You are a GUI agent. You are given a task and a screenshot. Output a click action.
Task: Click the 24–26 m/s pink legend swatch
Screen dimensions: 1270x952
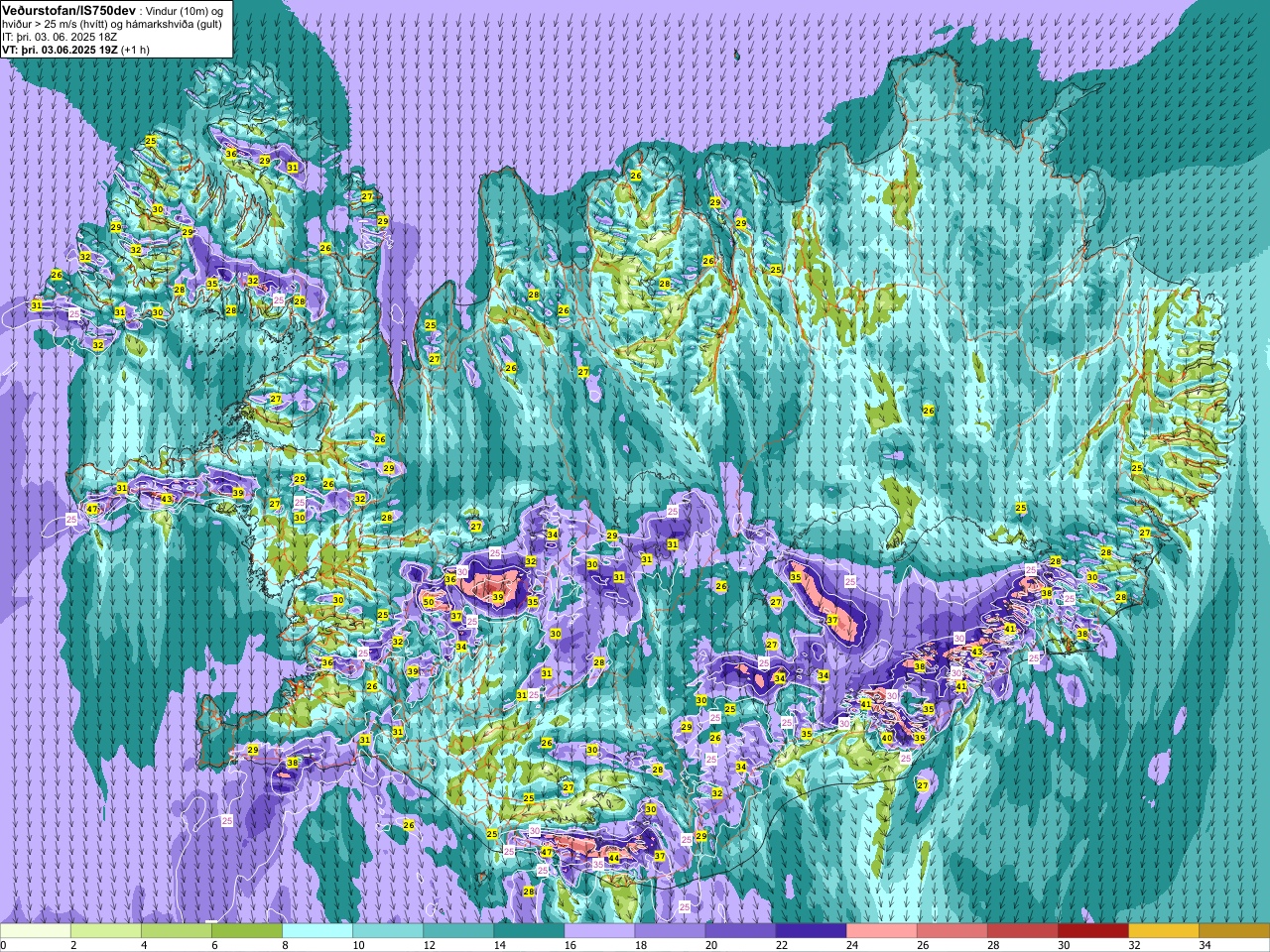coord(881,931)
